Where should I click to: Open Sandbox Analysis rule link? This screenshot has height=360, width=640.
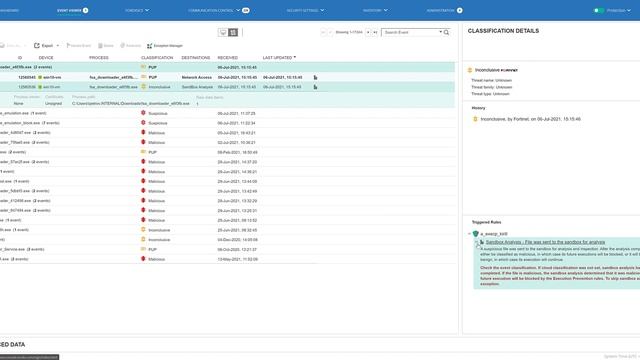(545, 242)
